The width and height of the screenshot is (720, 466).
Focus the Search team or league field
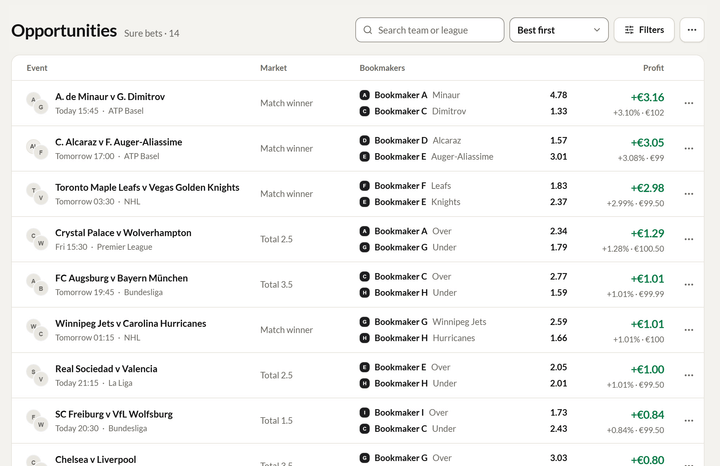click(x=429, y=30)
